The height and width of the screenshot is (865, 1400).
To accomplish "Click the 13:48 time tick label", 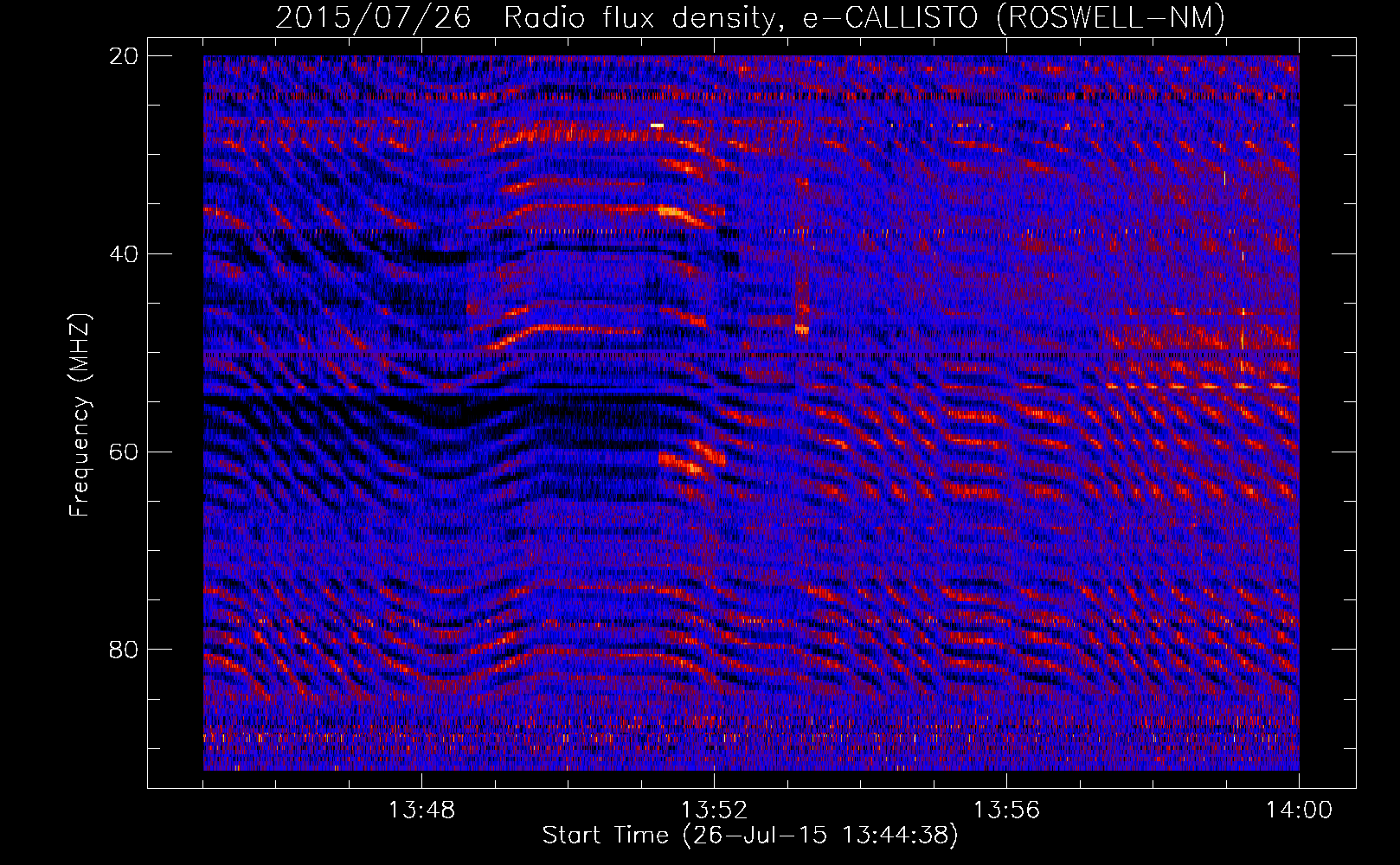I will click(421, 811).
